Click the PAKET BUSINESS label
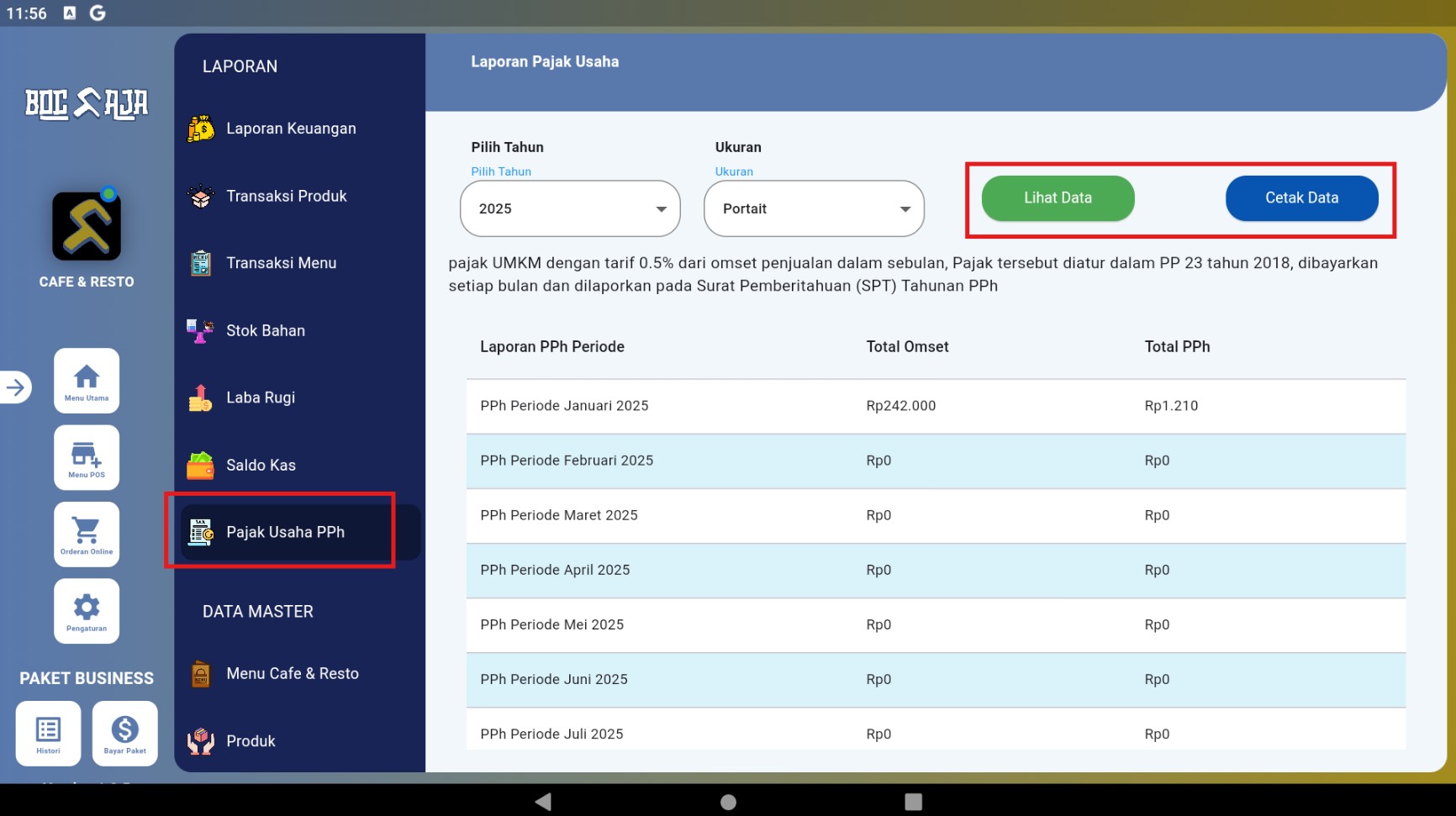Image resolution: width=1456 pixels, height=816 pixels. (x=87, y=678)
